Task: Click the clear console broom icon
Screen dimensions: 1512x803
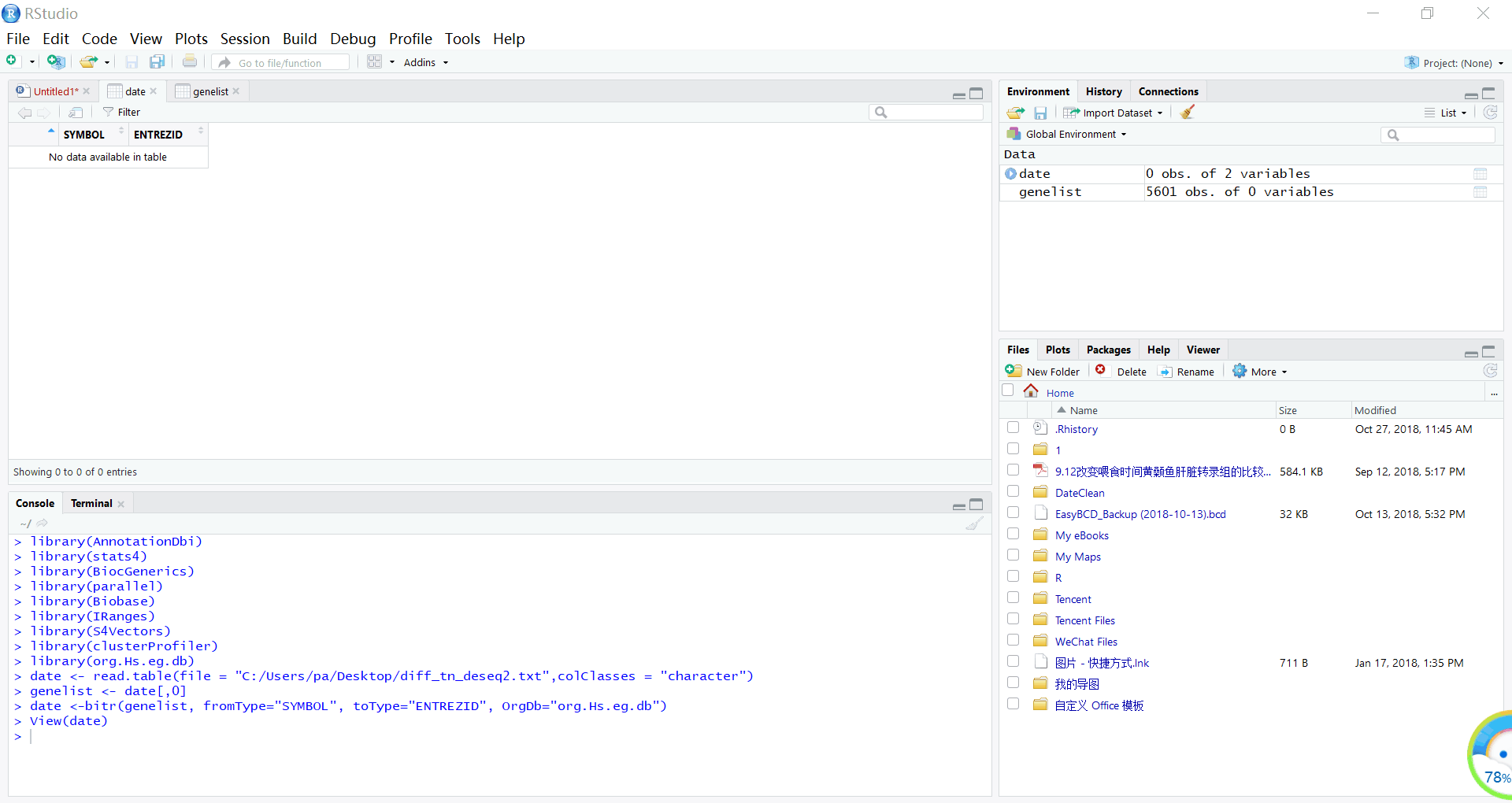Action: pyautogui.click(x=974, y=524)
